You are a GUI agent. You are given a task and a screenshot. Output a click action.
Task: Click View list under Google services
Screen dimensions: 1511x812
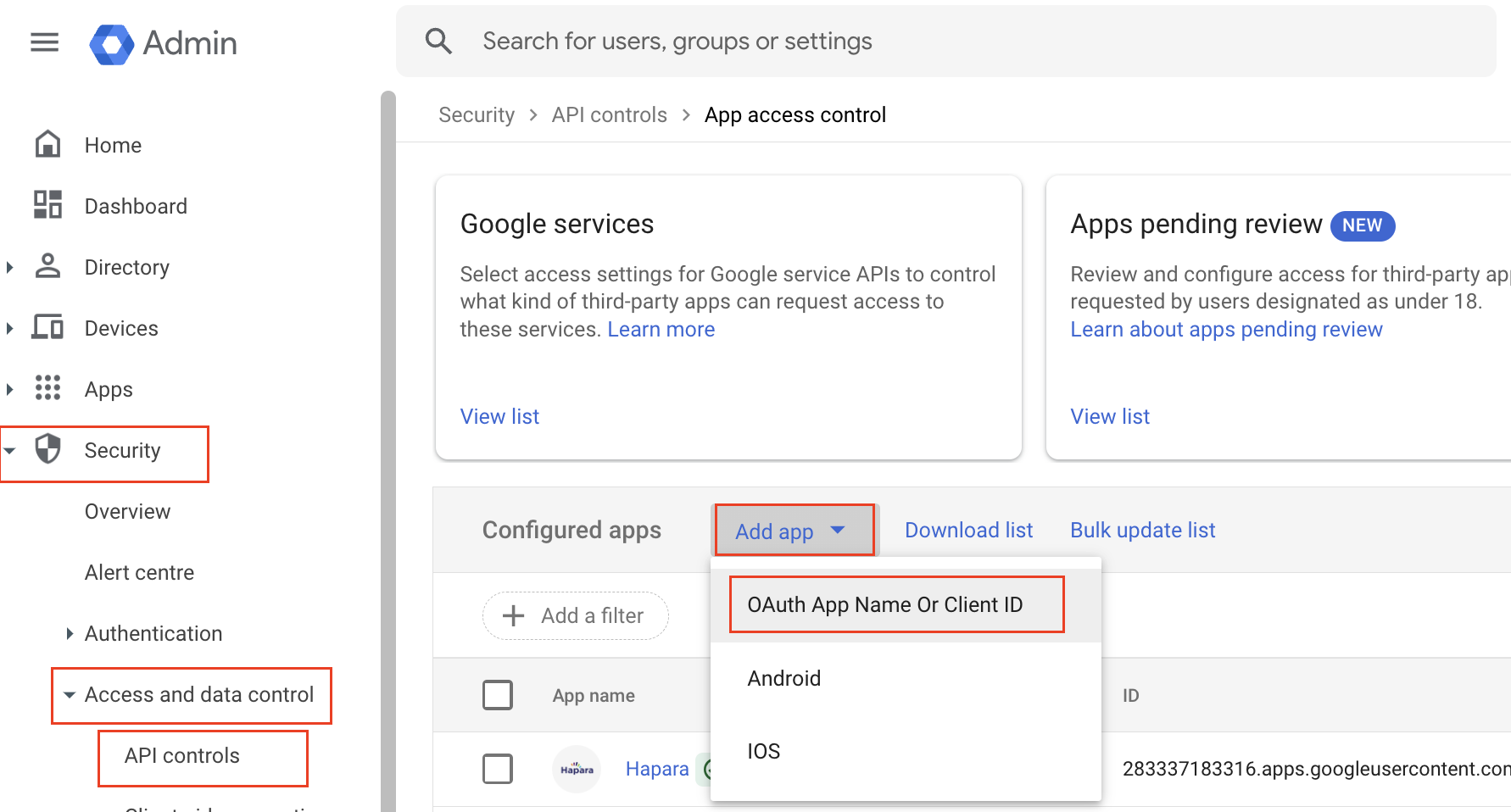[499, 416]
